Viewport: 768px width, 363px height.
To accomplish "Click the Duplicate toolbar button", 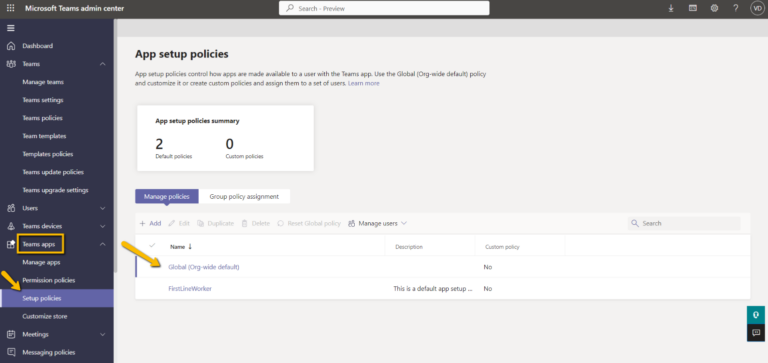I will (216, 223).
